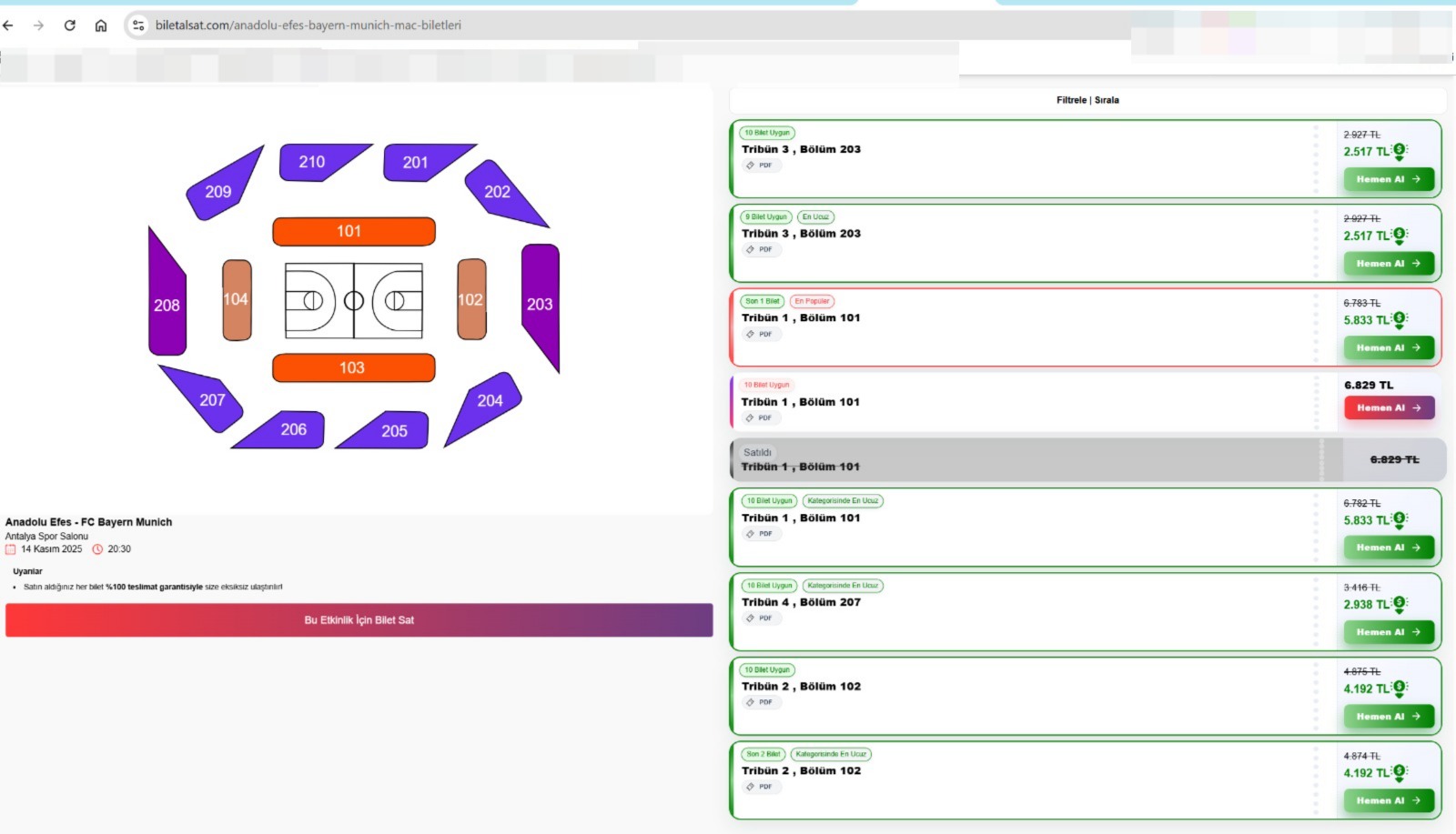View site information icon in address bar

pyautogui.click(x=138, y=25)
